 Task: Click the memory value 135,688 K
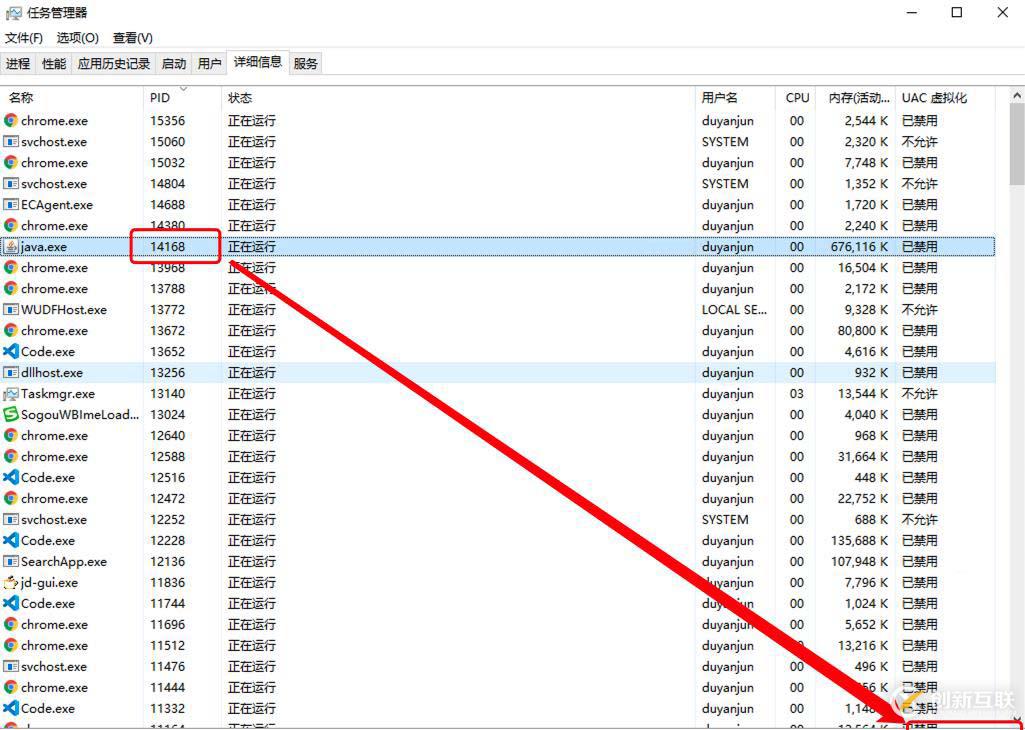[x=859, y=540]
